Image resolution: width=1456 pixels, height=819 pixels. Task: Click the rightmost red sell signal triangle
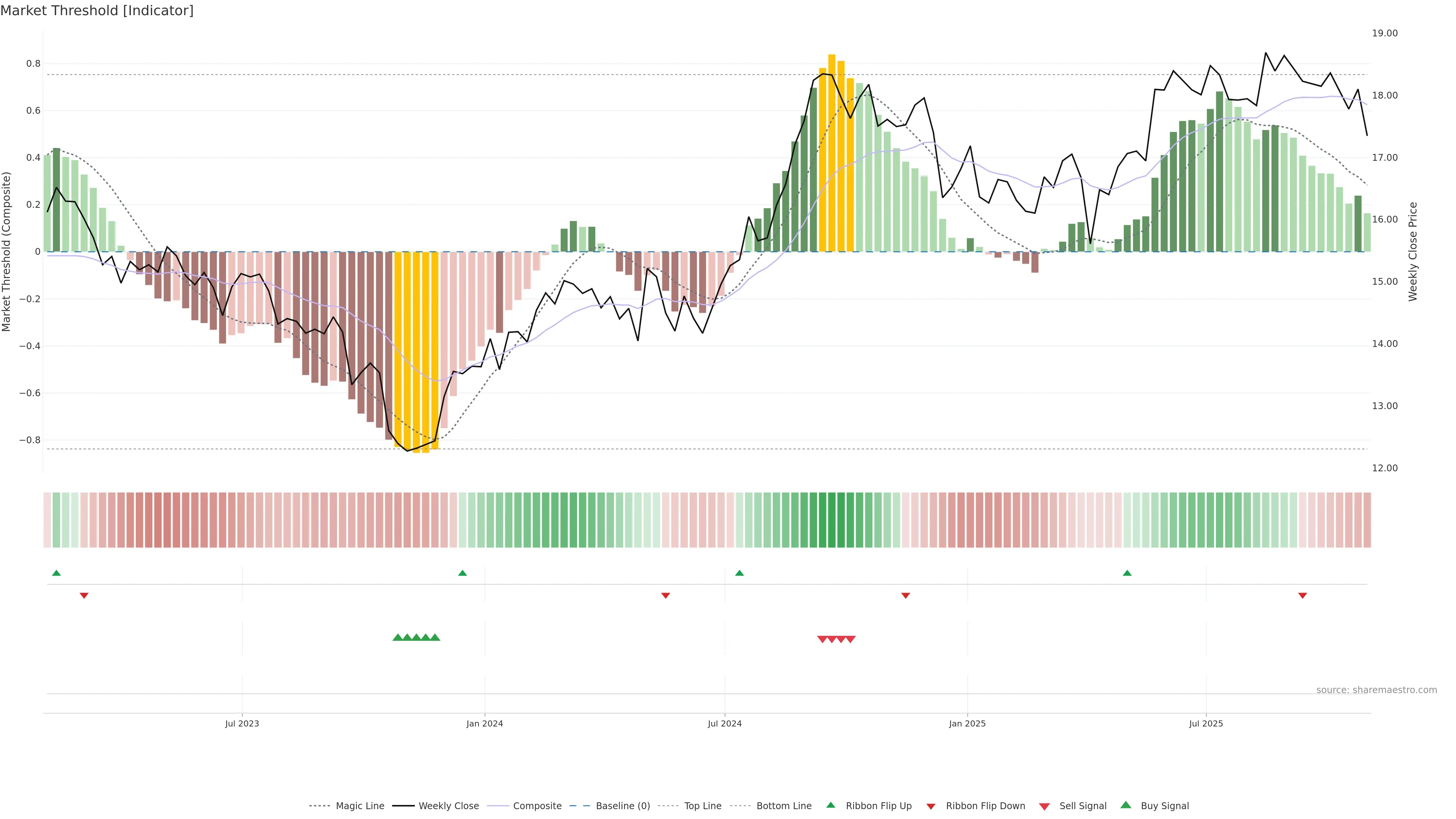coord(850,639)
